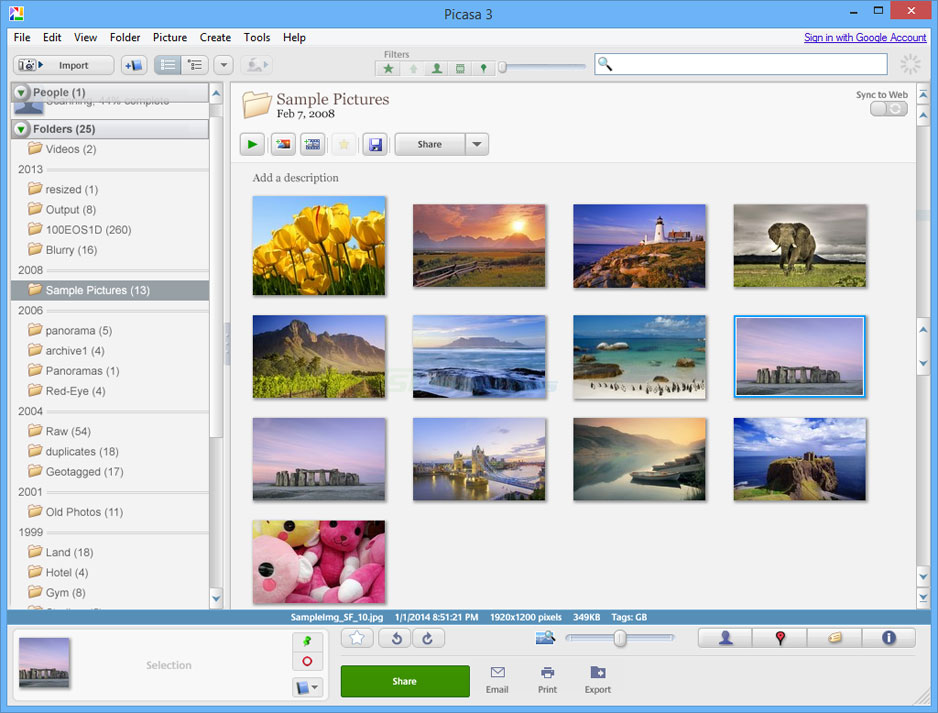This screenshot has height=713, width=938.
Task: Open the Picture menu
Action: click(x=170, y=37)
